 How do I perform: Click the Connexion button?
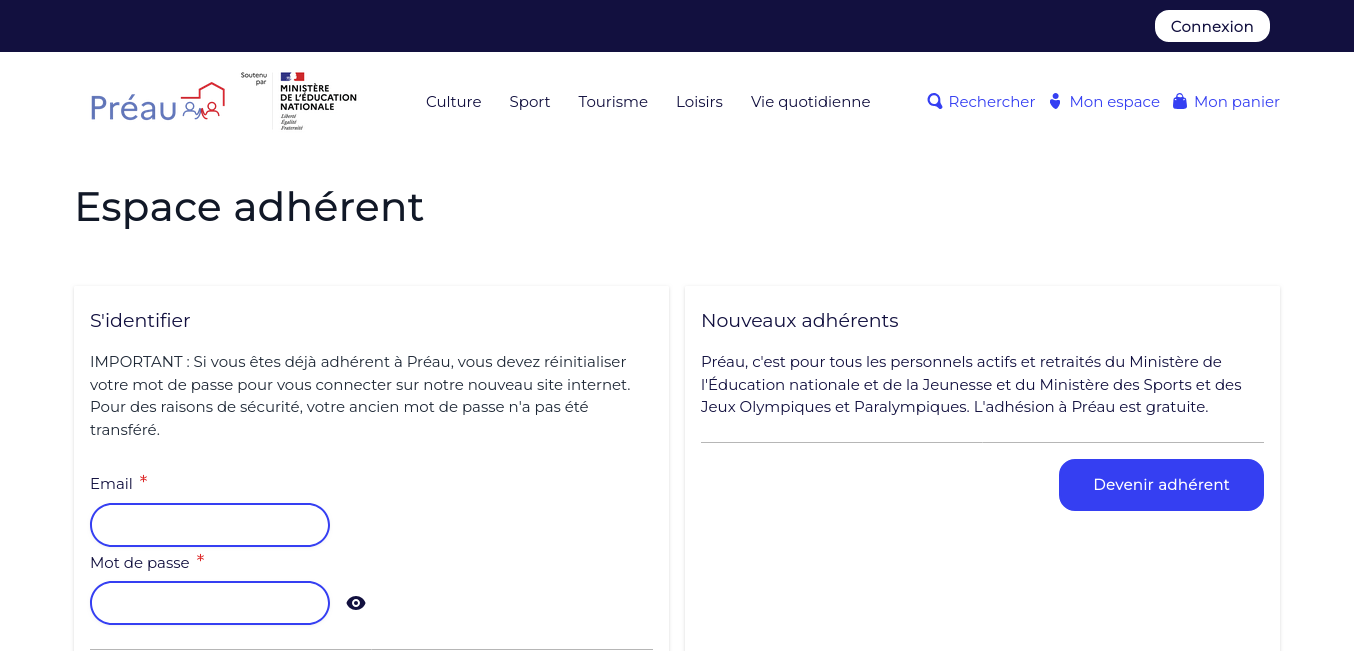pos(1212,26)
